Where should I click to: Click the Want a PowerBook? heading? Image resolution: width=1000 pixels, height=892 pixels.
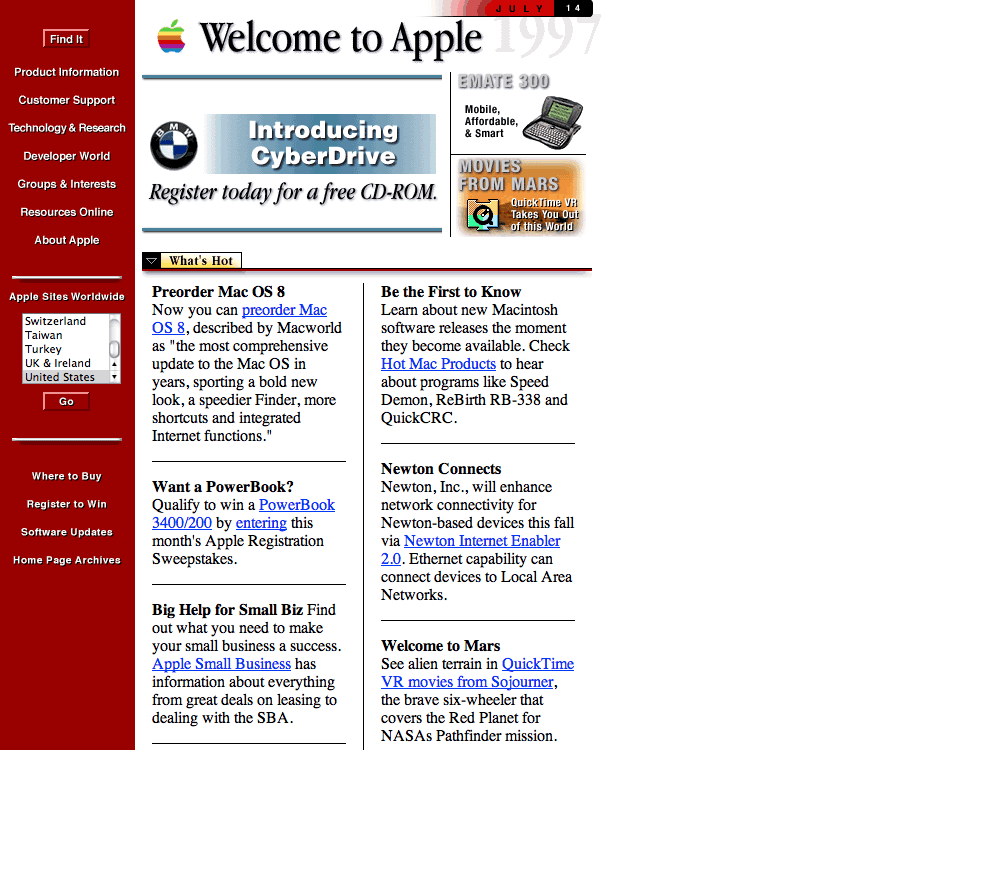click(223, 487)
